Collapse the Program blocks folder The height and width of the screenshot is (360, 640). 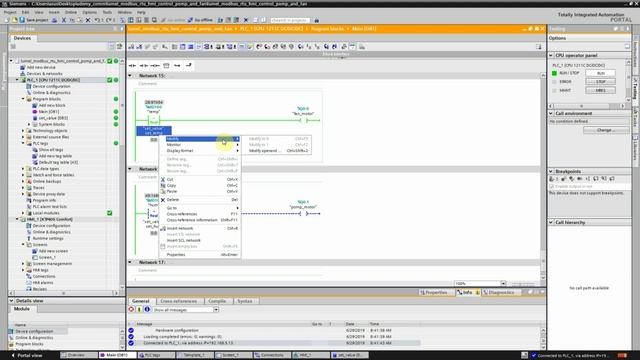[23, 99]
